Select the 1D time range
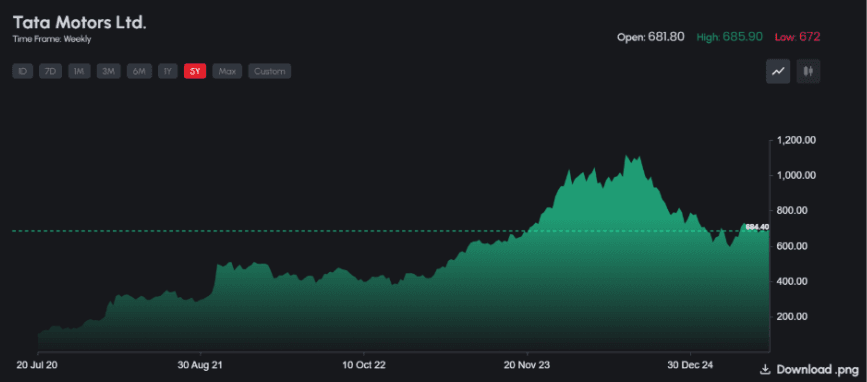The width and height of the screenshot is (867, 382). tap(23, 71)
